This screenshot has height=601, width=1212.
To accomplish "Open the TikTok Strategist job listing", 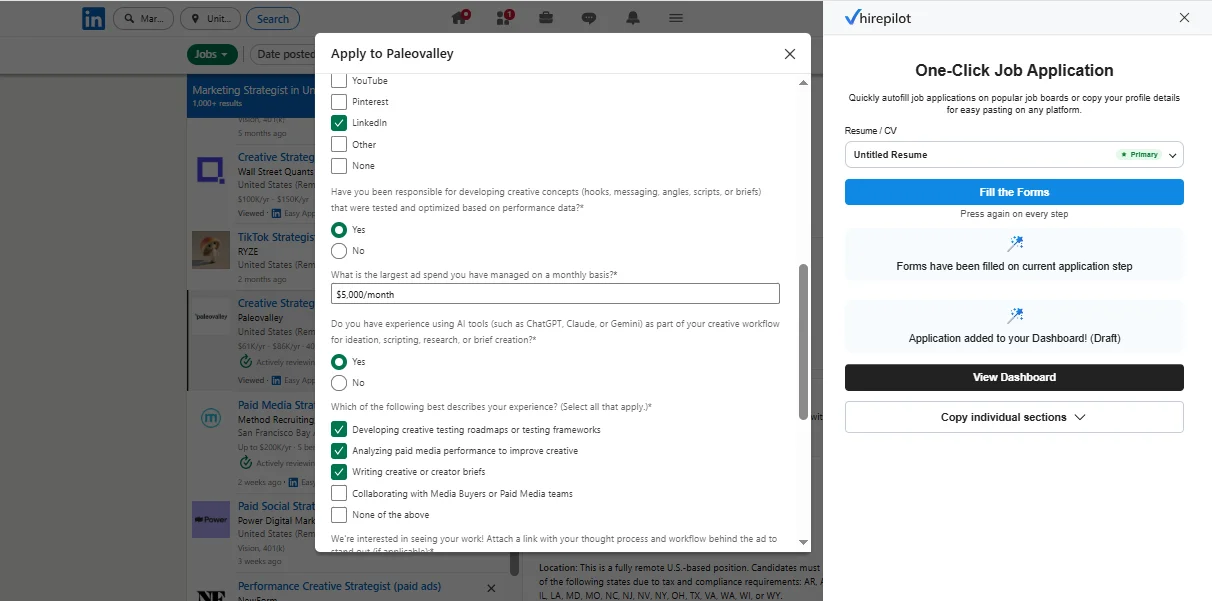I will pos(277,237).
